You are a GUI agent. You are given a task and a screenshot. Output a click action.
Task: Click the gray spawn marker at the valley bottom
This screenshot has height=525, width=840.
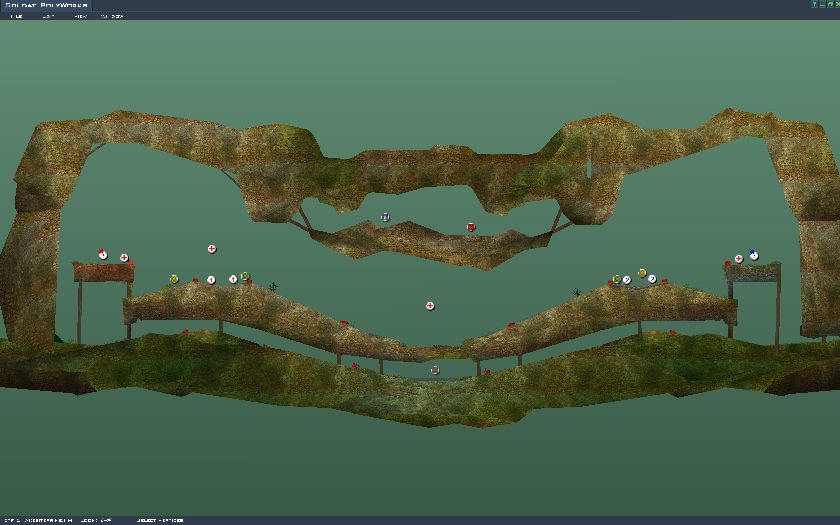[x=435, y=370]
